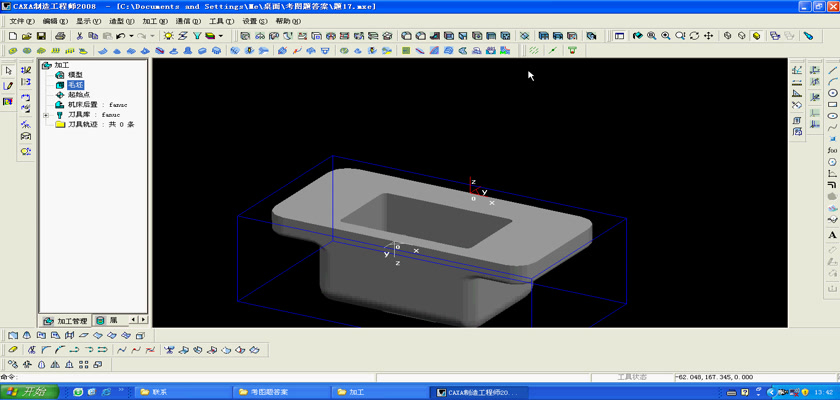Click the light bulb display icon
Viewport: 840px width, 400px height.
pyautogui.click(x=169, y=36)
